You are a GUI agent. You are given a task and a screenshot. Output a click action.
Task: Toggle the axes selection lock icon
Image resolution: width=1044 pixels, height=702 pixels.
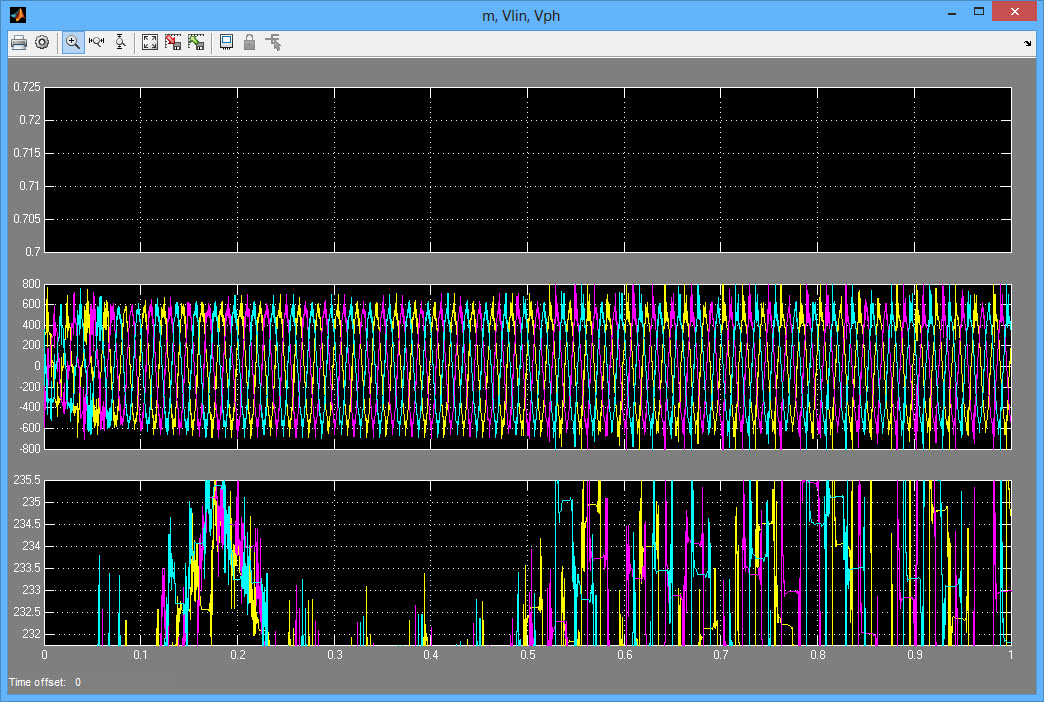pyautogui.click(x=249, y=42)
